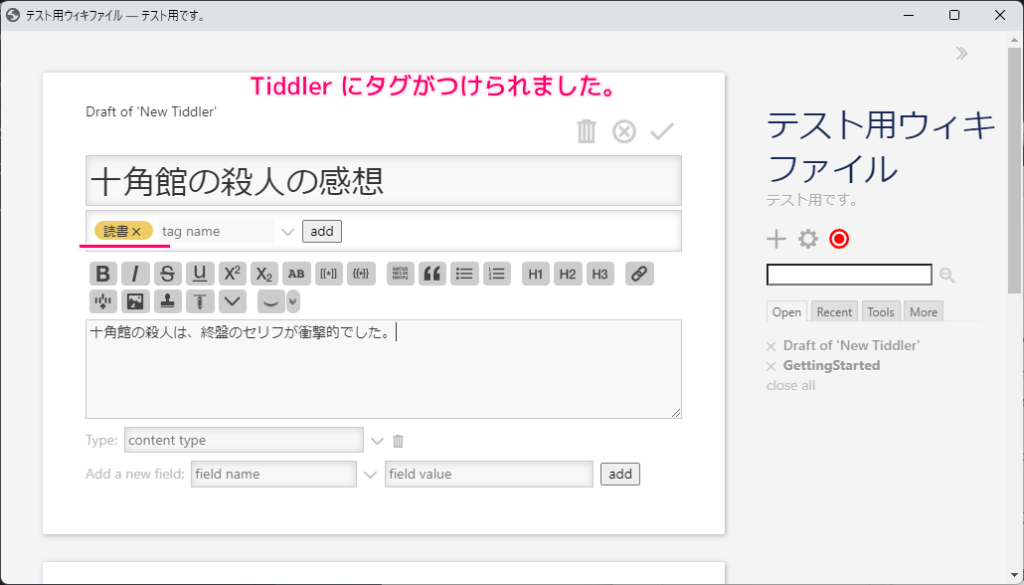Image resolution: width=1024 pixels, height=585 pixels.
Task: Create a new tiddler with the plus icon
Action: [x=776, y=238]
